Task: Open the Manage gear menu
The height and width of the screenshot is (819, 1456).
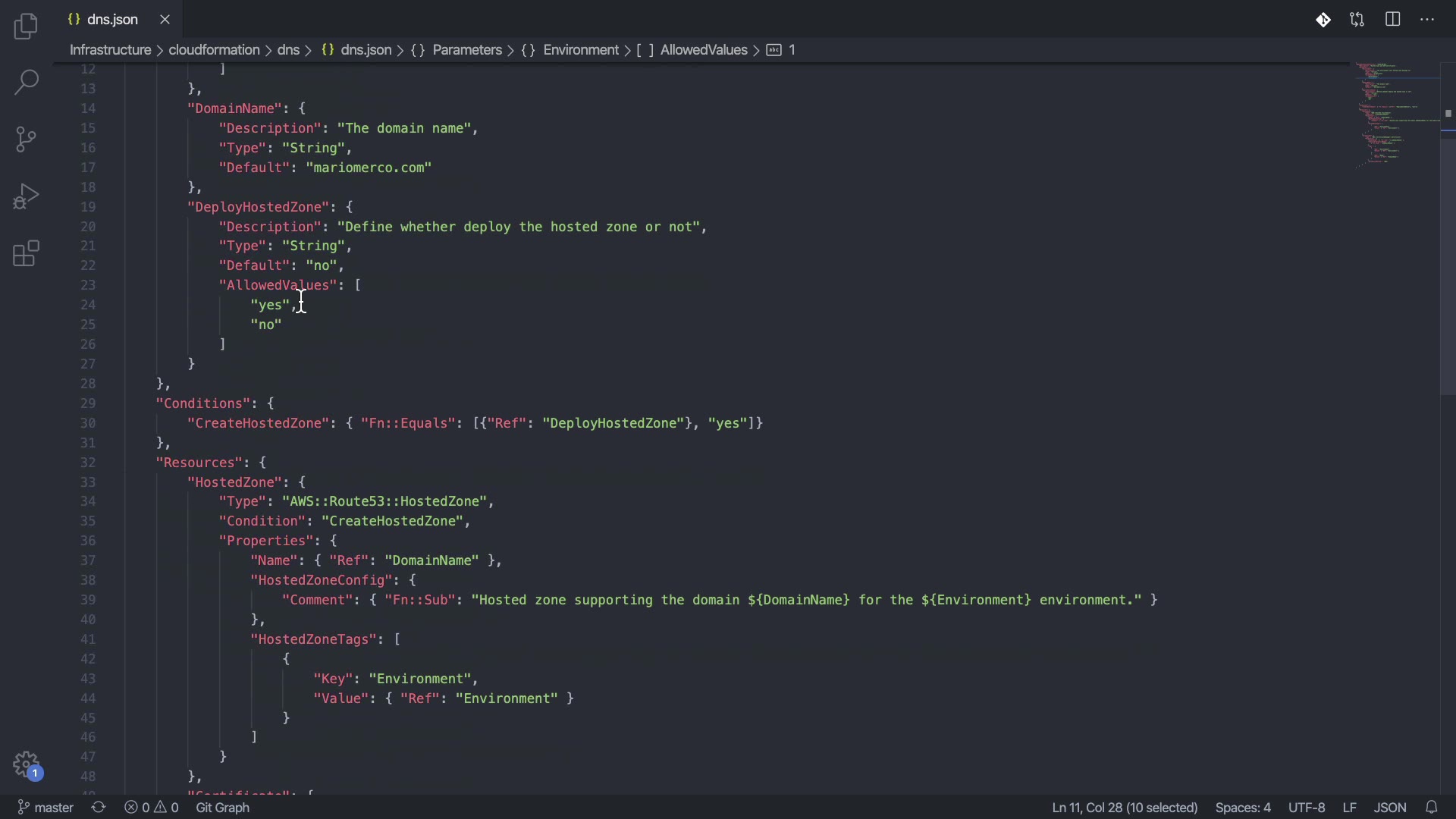Action: tap(26, 764)
